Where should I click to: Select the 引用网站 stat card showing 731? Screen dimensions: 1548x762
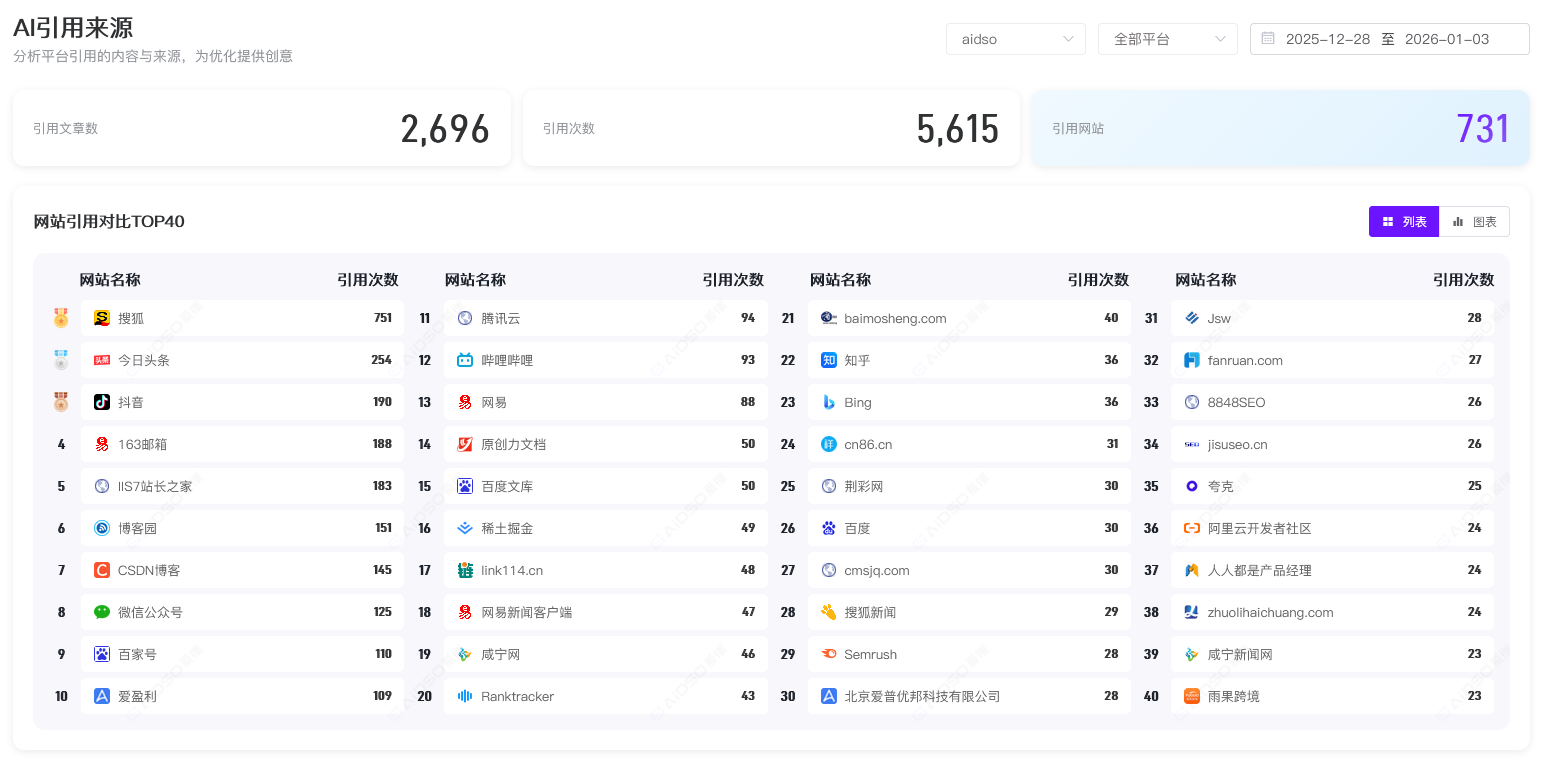coord(1280,129)
